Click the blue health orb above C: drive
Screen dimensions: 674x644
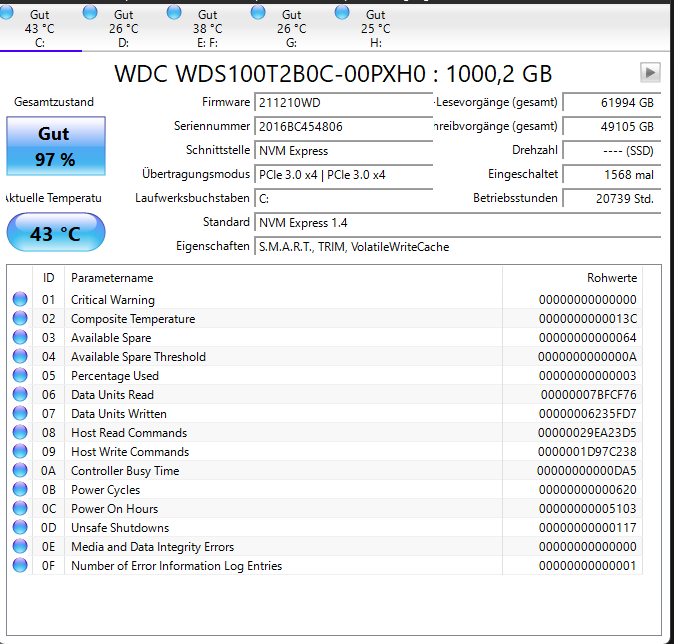(x=6, y=12)
